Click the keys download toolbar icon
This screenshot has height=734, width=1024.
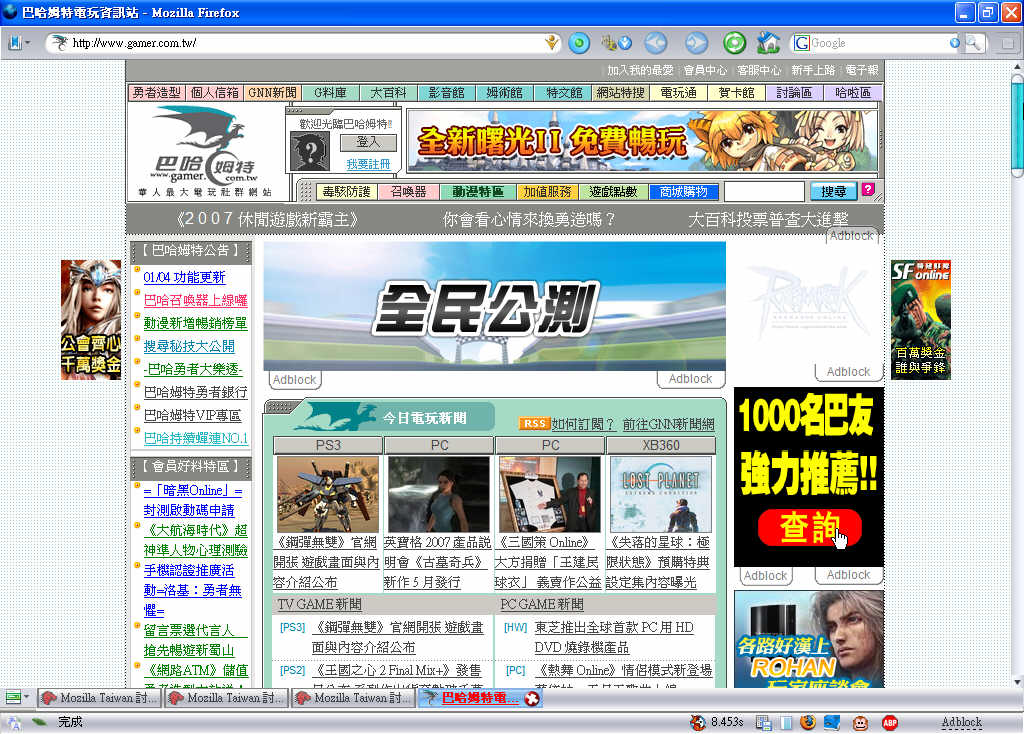coord(617,43)
